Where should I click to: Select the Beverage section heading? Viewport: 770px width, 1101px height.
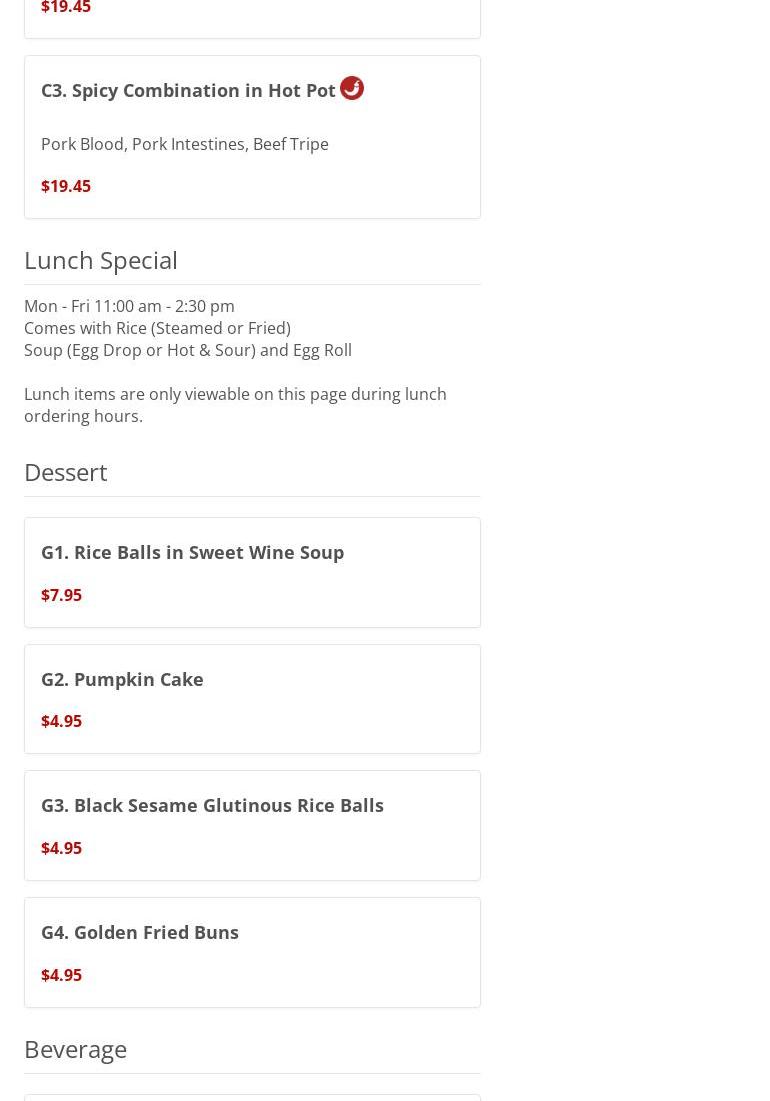76,1049
